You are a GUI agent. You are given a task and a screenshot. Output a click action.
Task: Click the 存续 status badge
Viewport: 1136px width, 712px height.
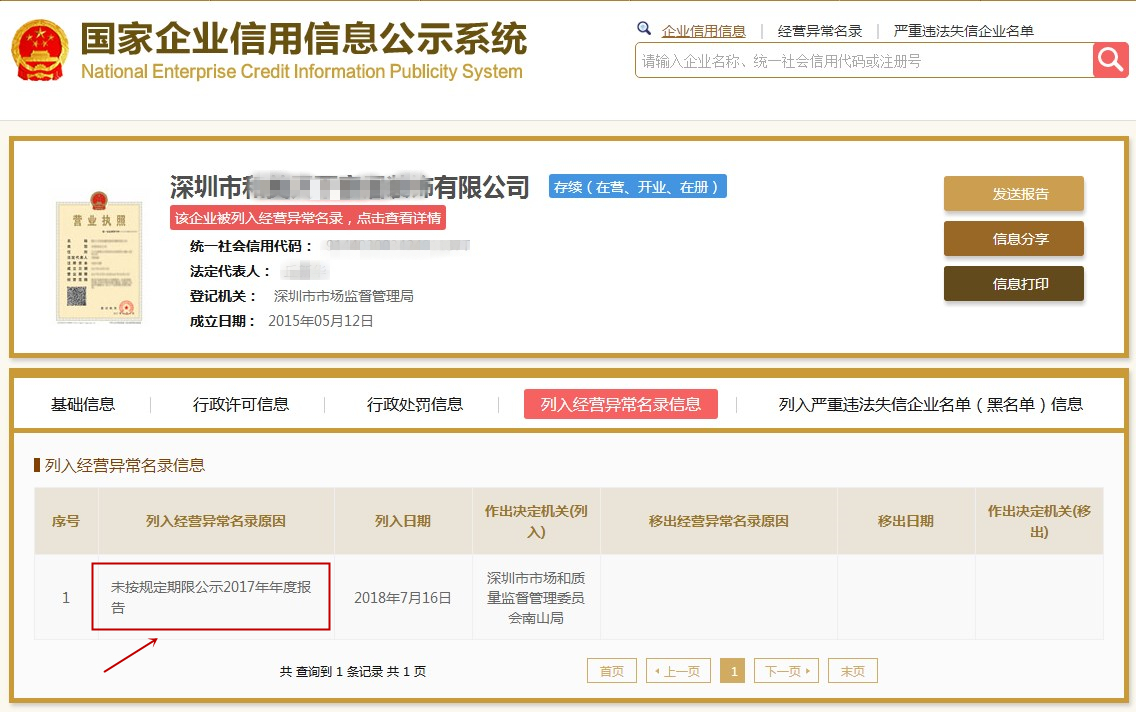point(638,187)
